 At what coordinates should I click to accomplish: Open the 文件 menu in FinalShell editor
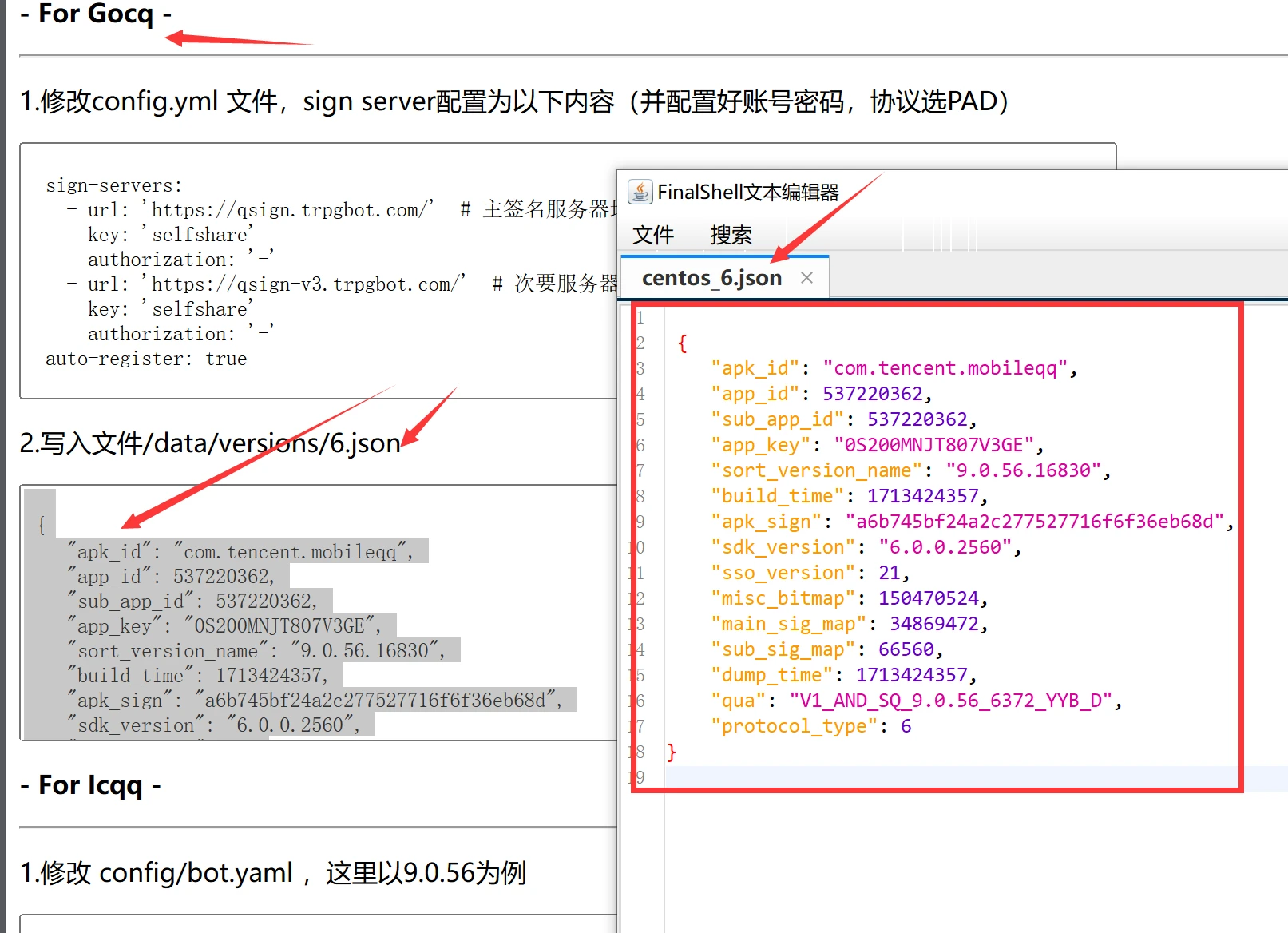tap(653, 235)
